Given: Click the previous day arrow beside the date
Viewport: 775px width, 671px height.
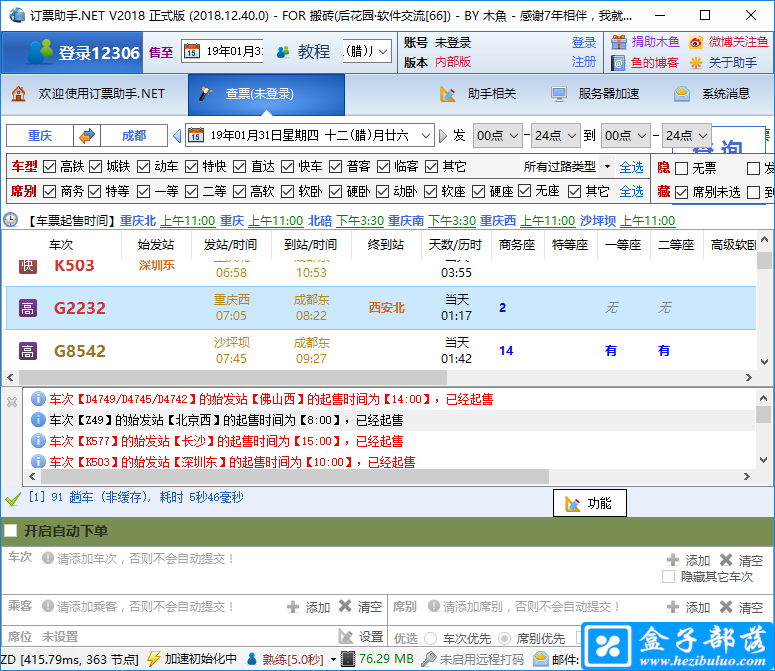Looking at the screenshot, I should point(177,135).
